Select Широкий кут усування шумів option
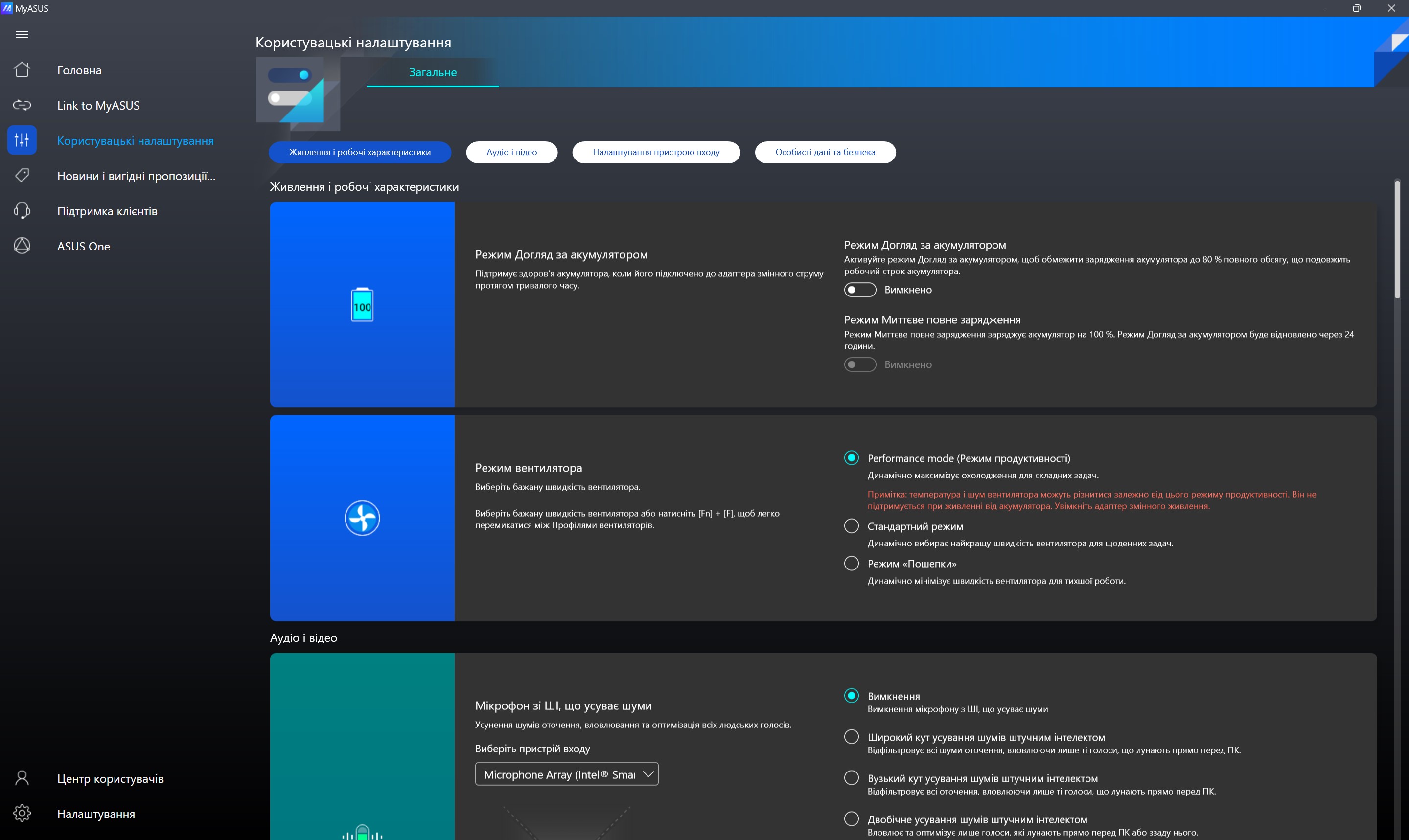1409x840 pixels. (x=851, y=736)
